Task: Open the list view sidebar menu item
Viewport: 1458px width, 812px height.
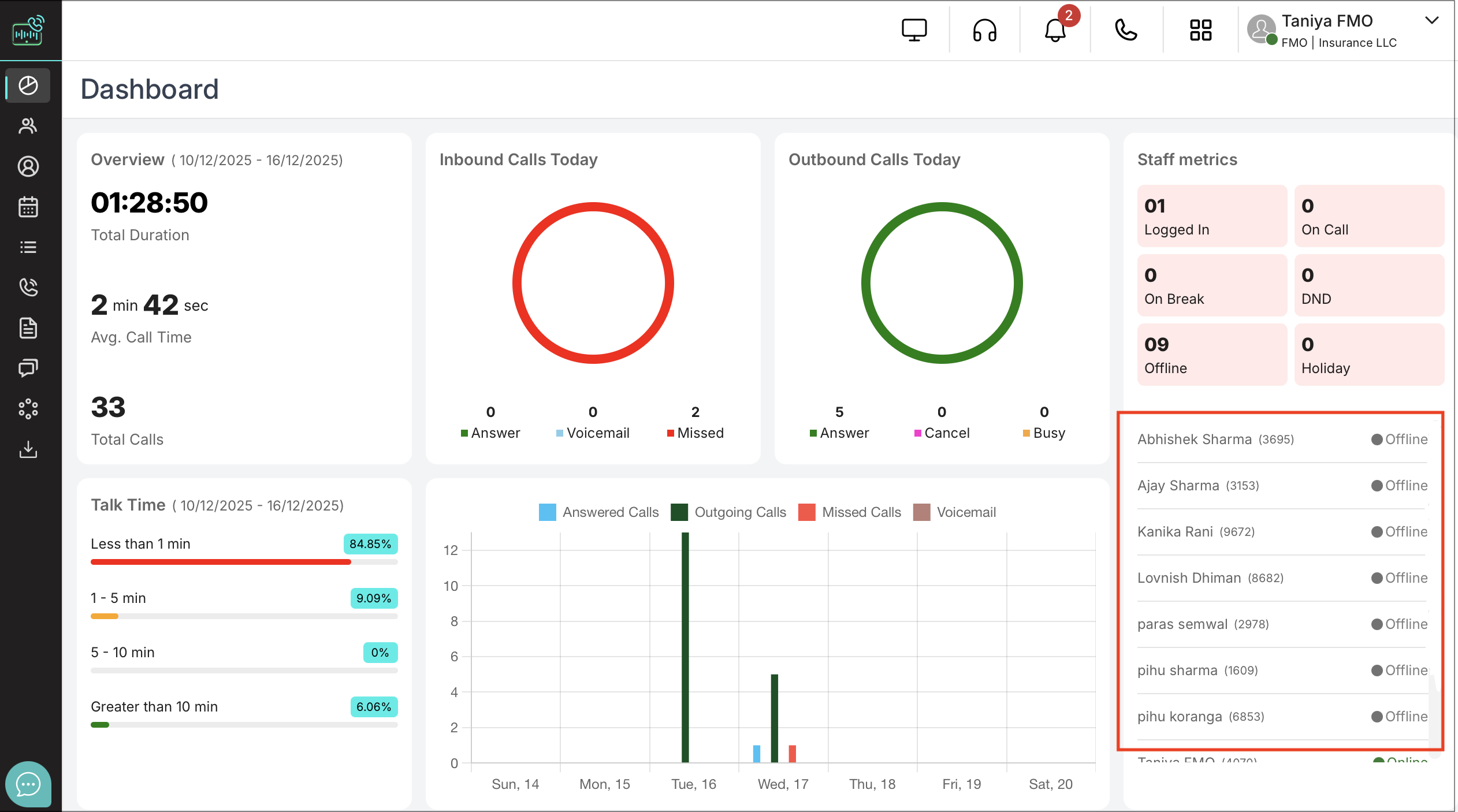Action: (28, 247)
